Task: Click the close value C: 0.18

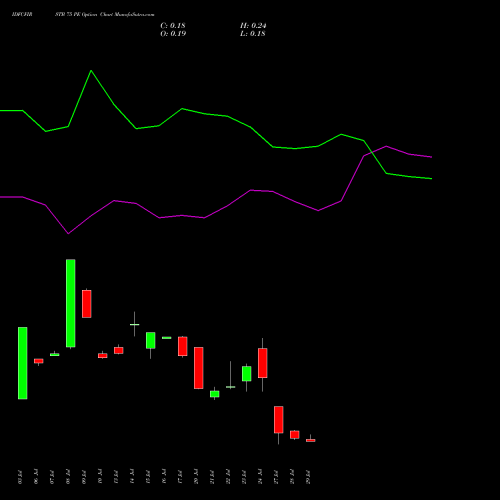Action: 173,26
